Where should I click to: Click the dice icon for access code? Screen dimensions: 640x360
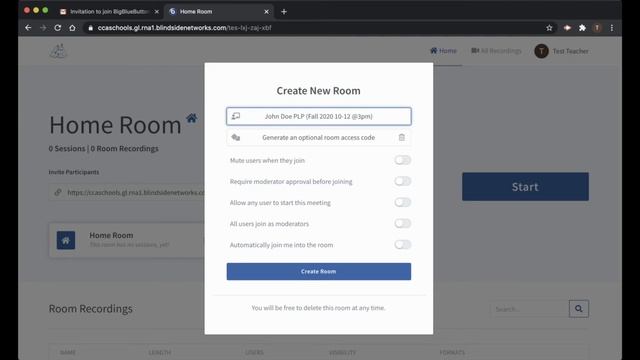pos(236,138)
